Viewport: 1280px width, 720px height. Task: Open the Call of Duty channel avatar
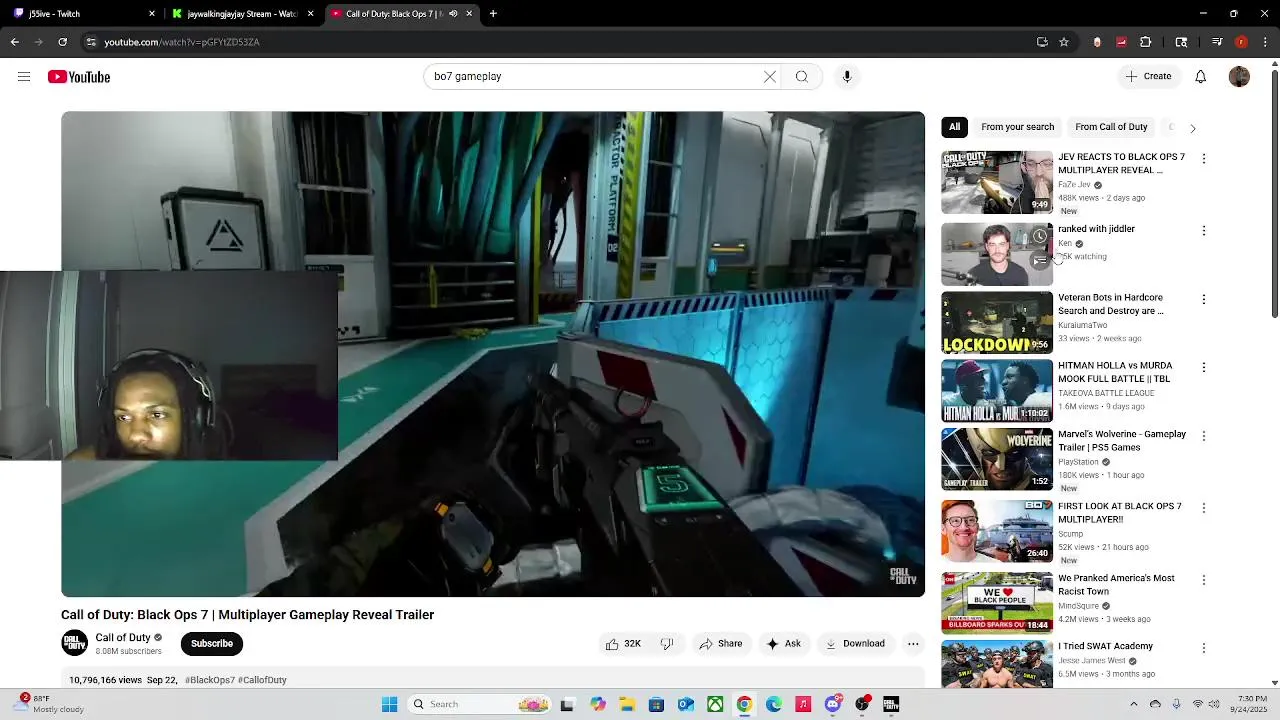click(75, 643)
